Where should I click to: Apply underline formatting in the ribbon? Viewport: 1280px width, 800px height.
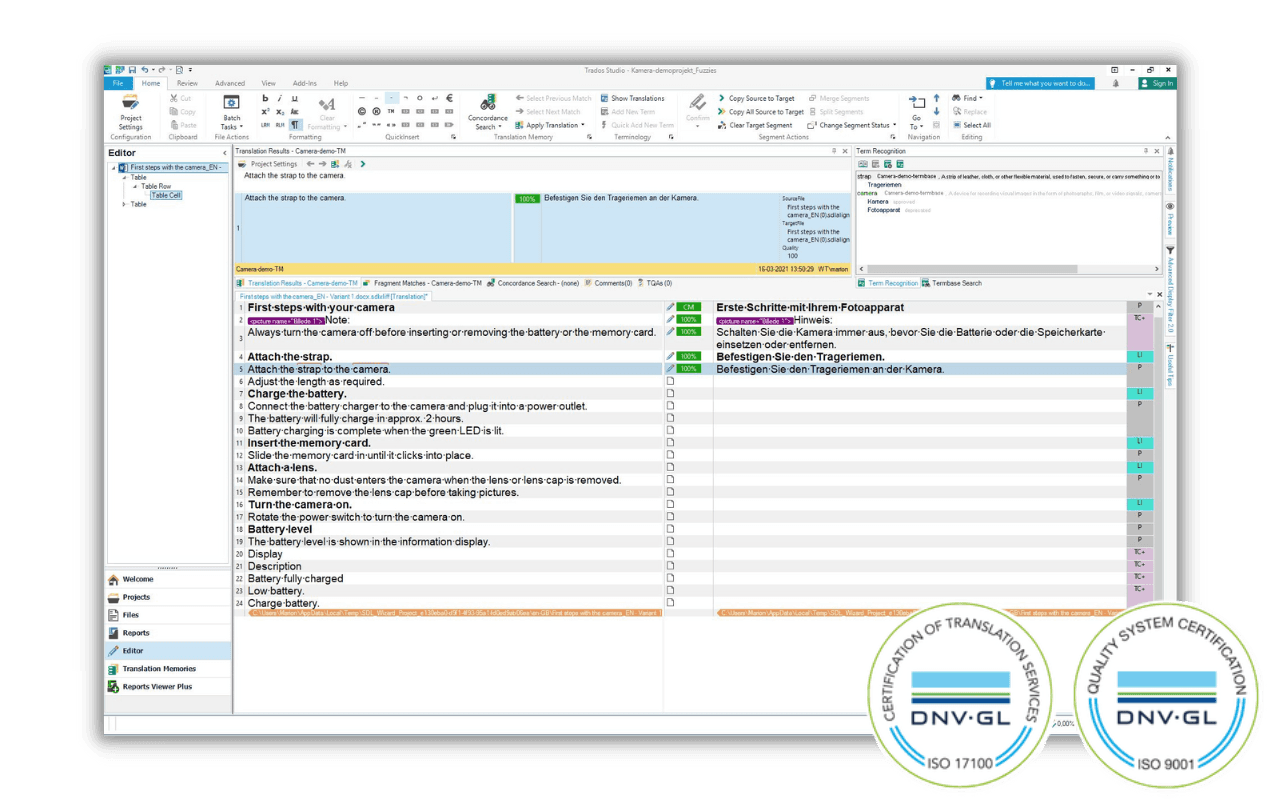(x=294, y=99)
